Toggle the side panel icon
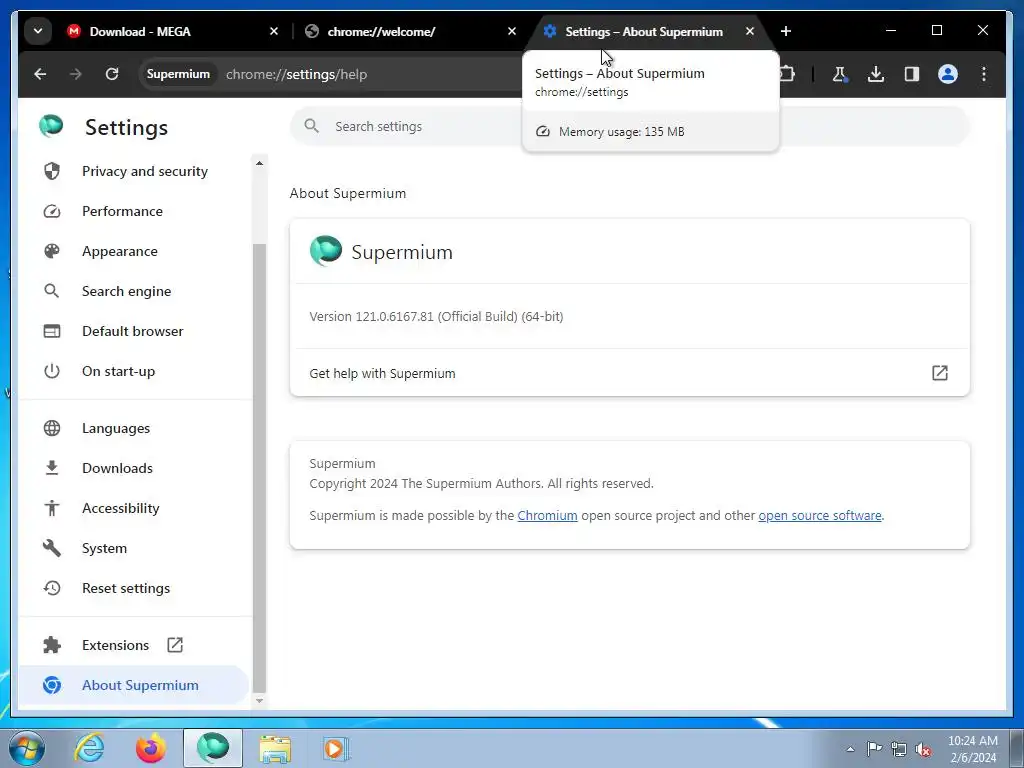1024x768 pixels. point(912,74)
